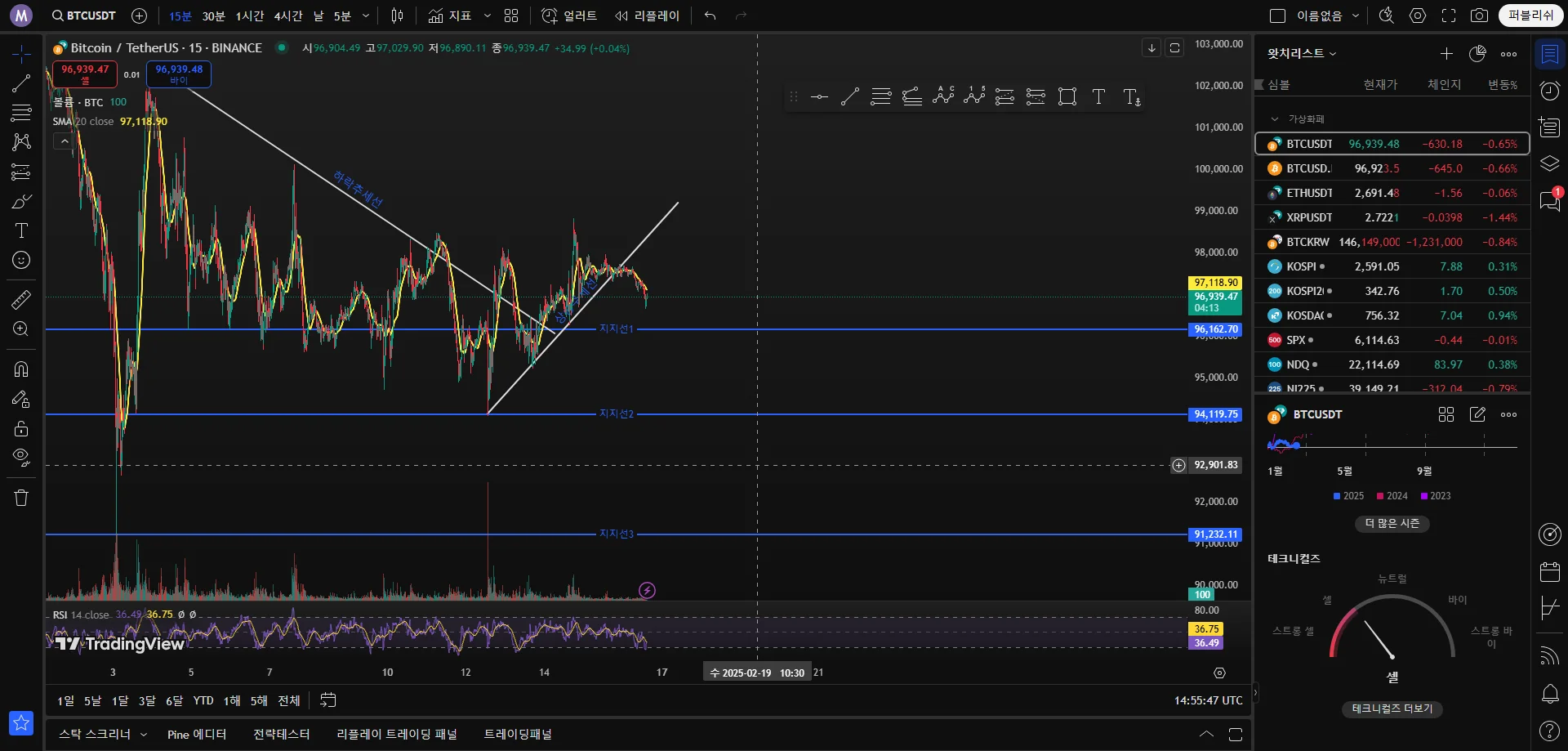Toggle the watchlist panel icon in right sidebar
Screen dimensions: 1568x751
coord(1549,55)
